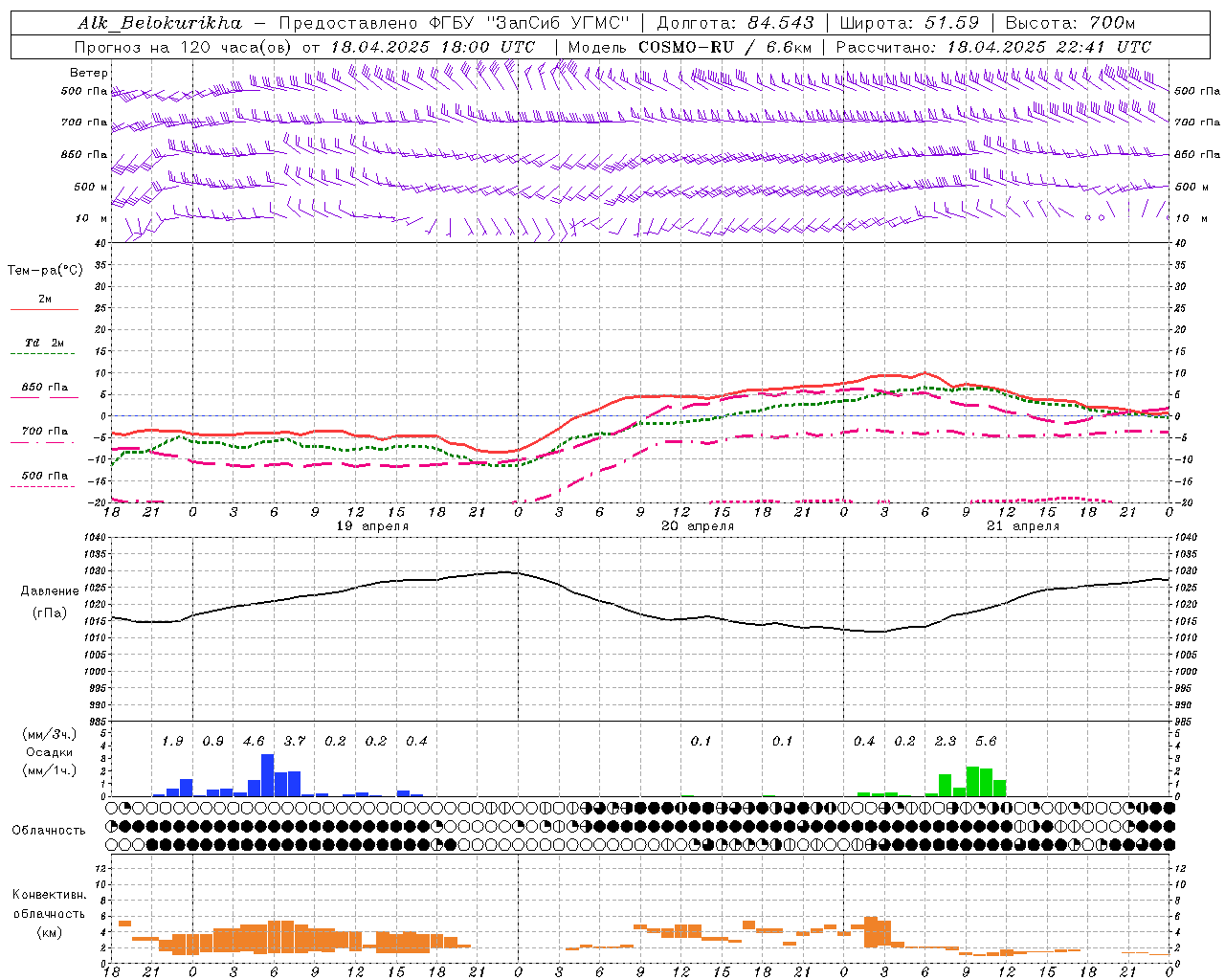This screenshot has width=1225, height=980.
Task: Click the Ветер wind panel label
Action: tap(89, 73)
